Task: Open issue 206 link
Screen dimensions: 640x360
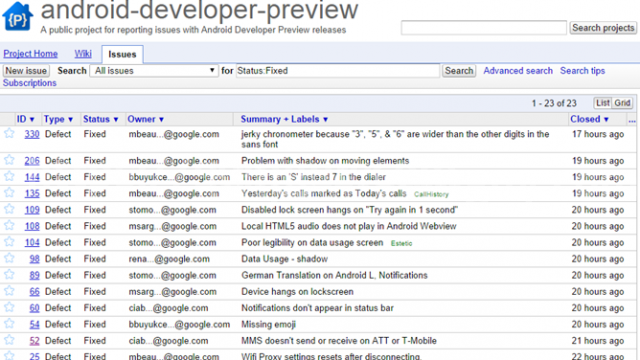Action: pyautogui.click(x=32, y=160)
